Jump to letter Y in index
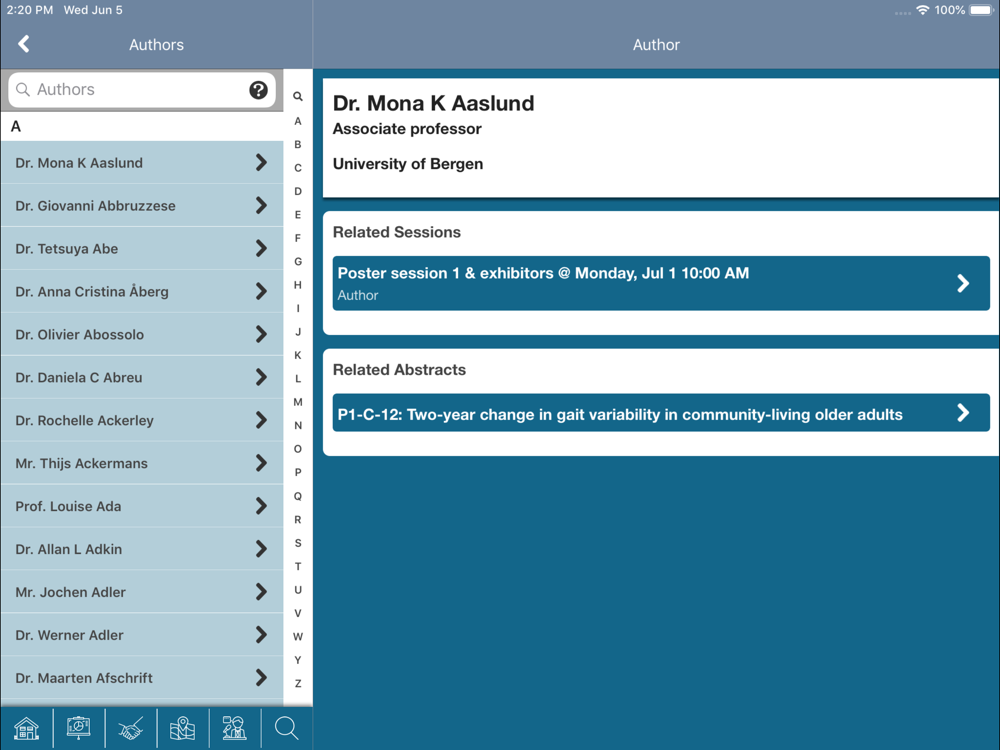The height and width of the screenshot is (750, 1000). tap(298, 660)
